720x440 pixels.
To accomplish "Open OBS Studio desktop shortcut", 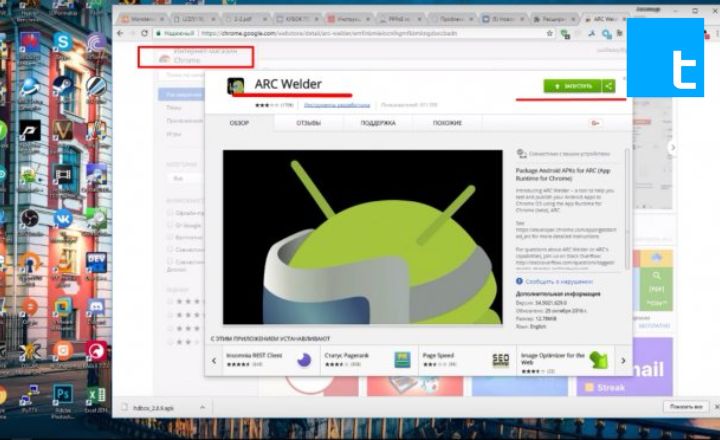I will [30, 220].
